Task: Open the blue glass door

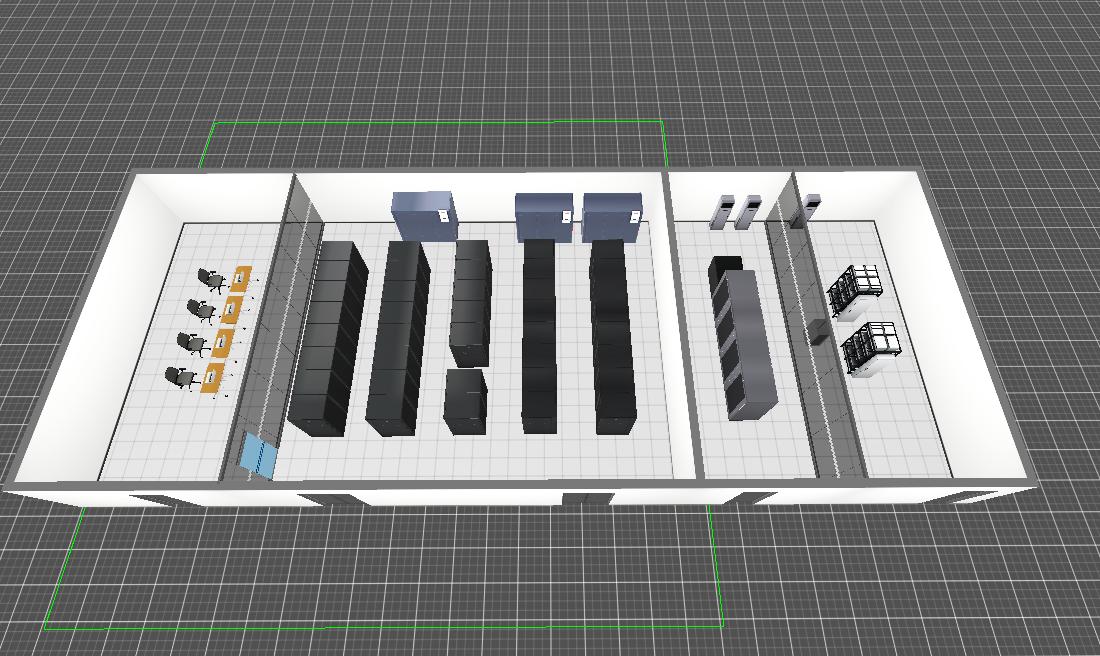Action: 258,456
